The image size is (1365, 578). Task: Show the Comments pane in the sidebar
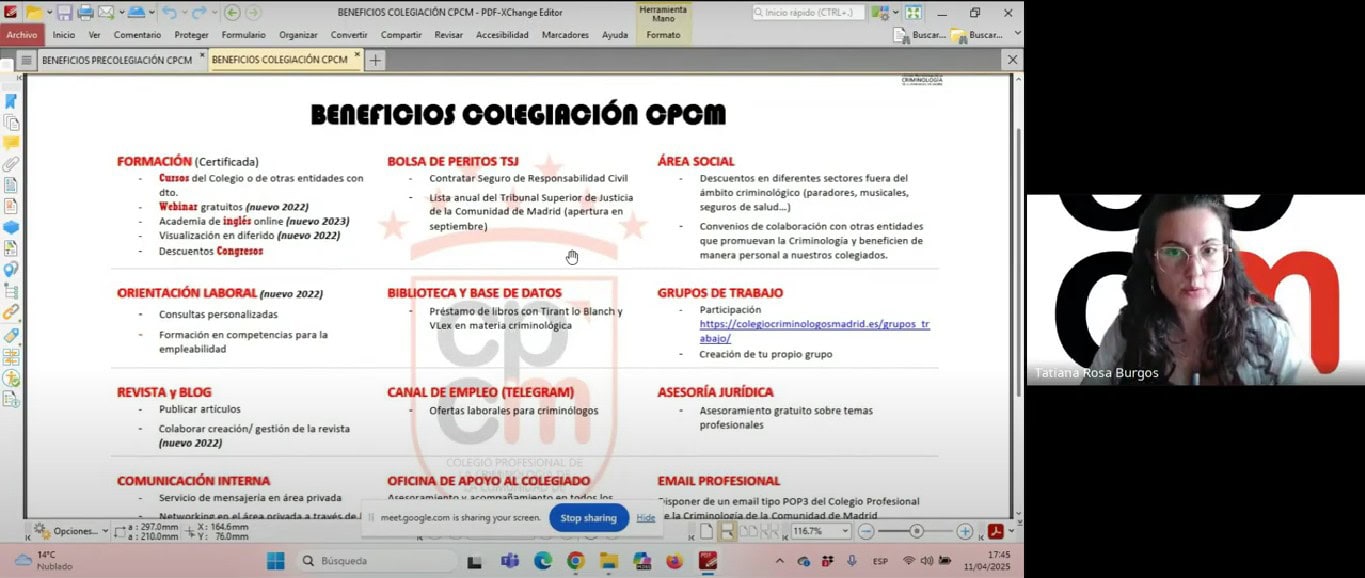[x=11, y=143]
